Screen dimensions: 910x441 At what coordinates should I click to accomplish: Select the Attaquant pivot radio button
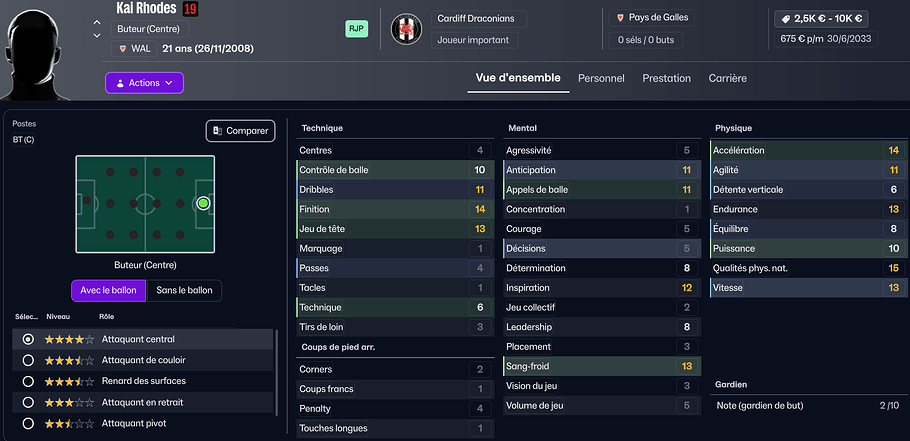pyautogui.click(x=28, y=423)
